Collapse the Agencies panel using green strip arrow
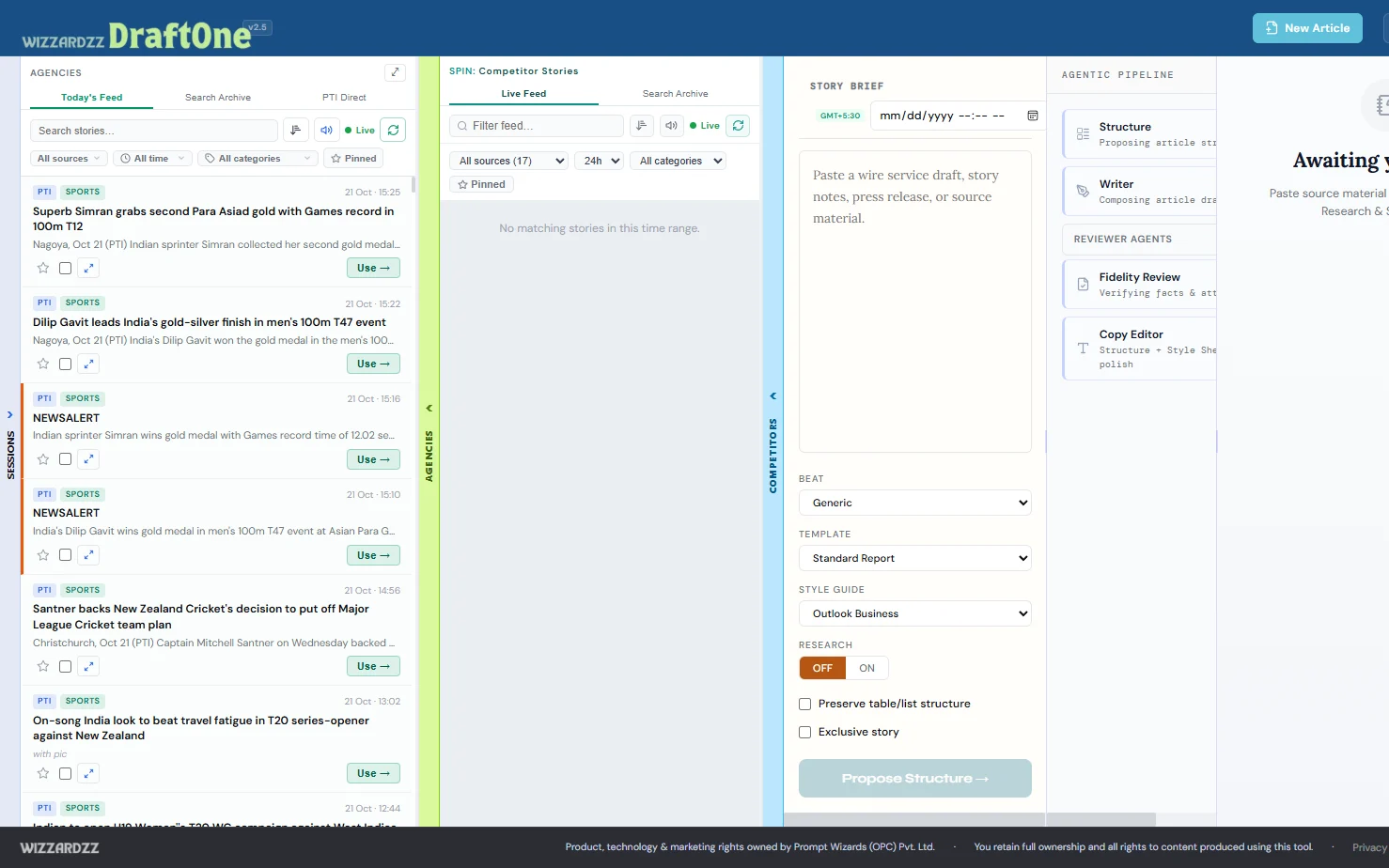Viewport: 1389px width, 868px height. [429, 409]
